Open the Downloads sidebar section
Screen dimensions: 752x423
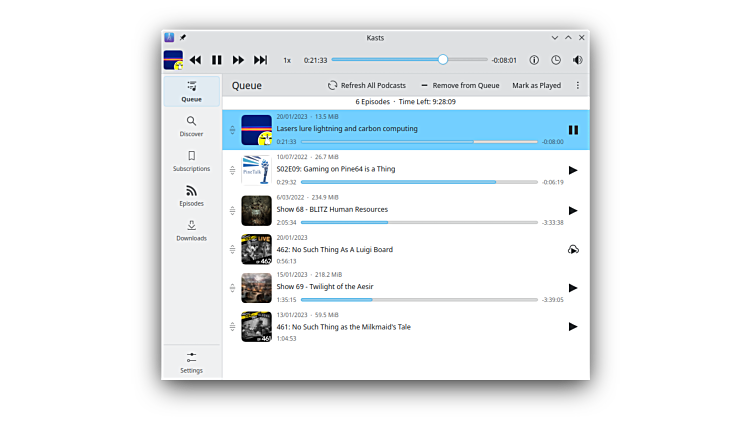coord(191,231)
